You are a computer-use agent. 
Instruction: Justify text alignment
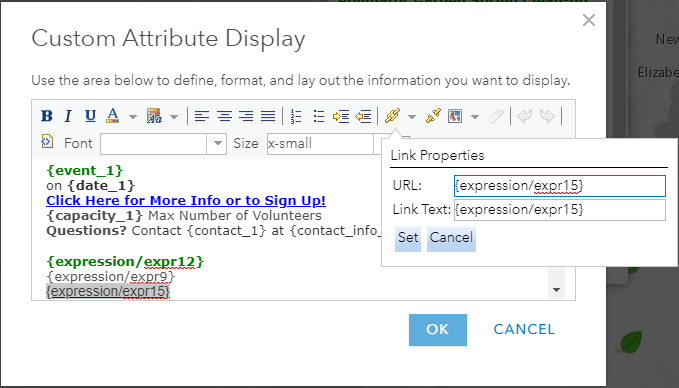tap(268, 116)
